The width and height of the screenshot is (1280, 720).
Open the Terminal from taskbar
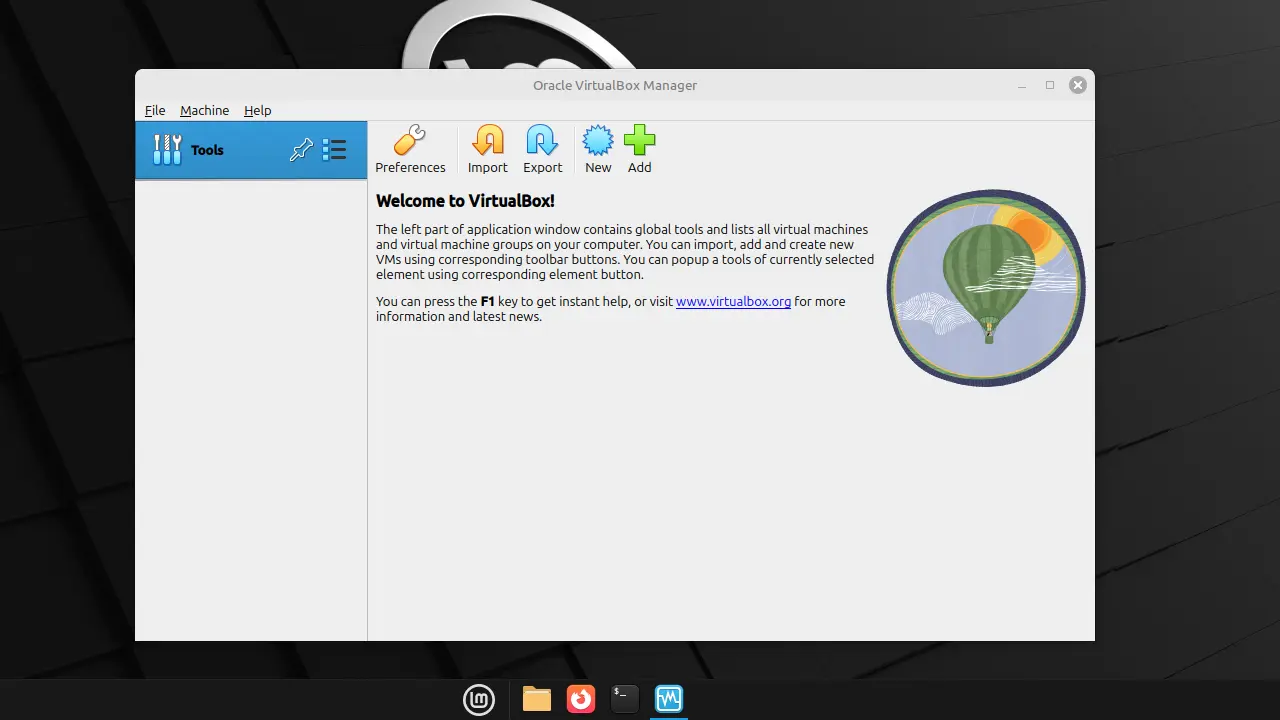coord(625,699)
